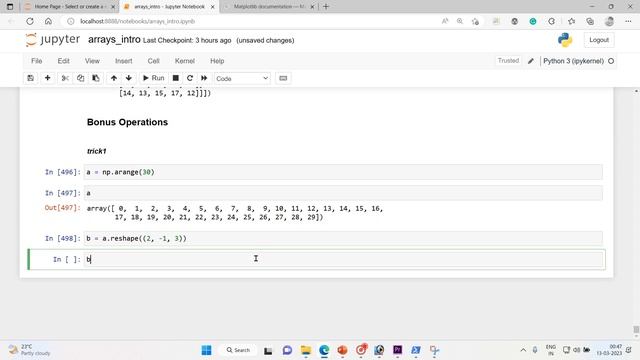This screenshot has width=640, height=360.
Task: Show hidden system tray icons
Action: pos(523,350)
